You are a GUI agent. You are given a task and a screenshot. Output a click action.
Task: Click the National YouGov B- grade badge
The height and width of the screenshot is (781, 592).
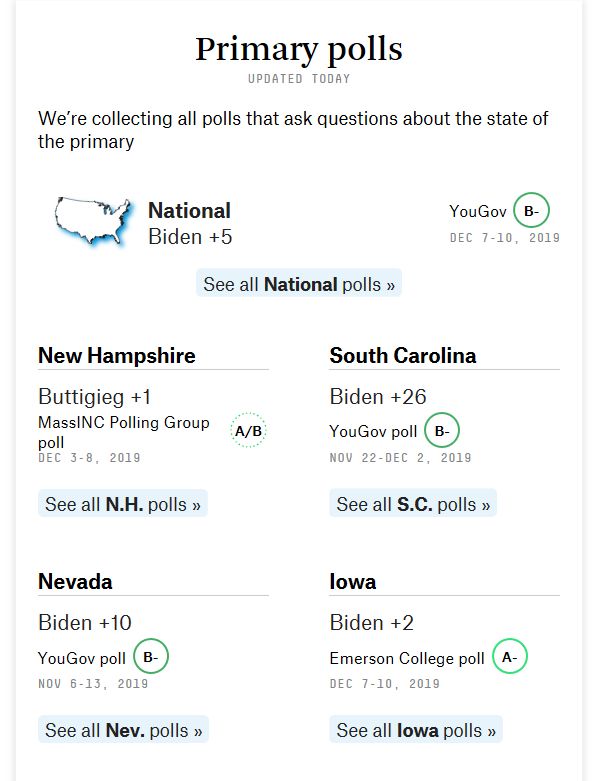pos(531,211)
